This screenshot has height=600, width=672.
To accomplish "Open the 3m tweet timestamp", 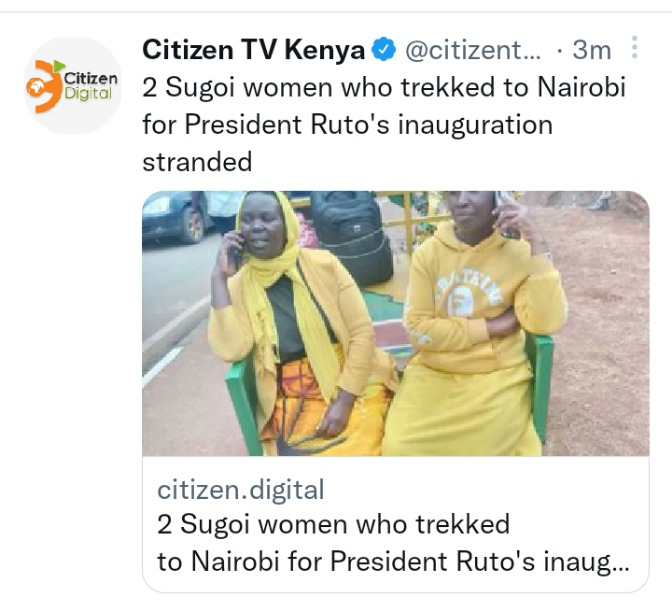I will 592,50.
